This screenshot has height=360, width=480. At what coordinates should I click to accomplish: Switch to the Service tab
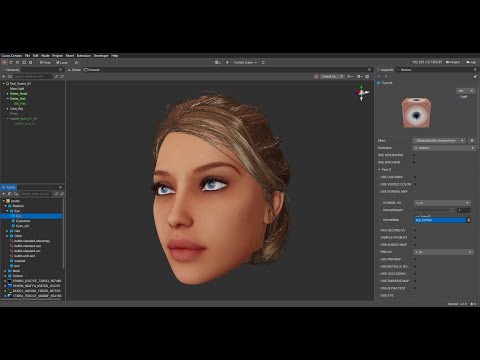click(x=404, y=70)
